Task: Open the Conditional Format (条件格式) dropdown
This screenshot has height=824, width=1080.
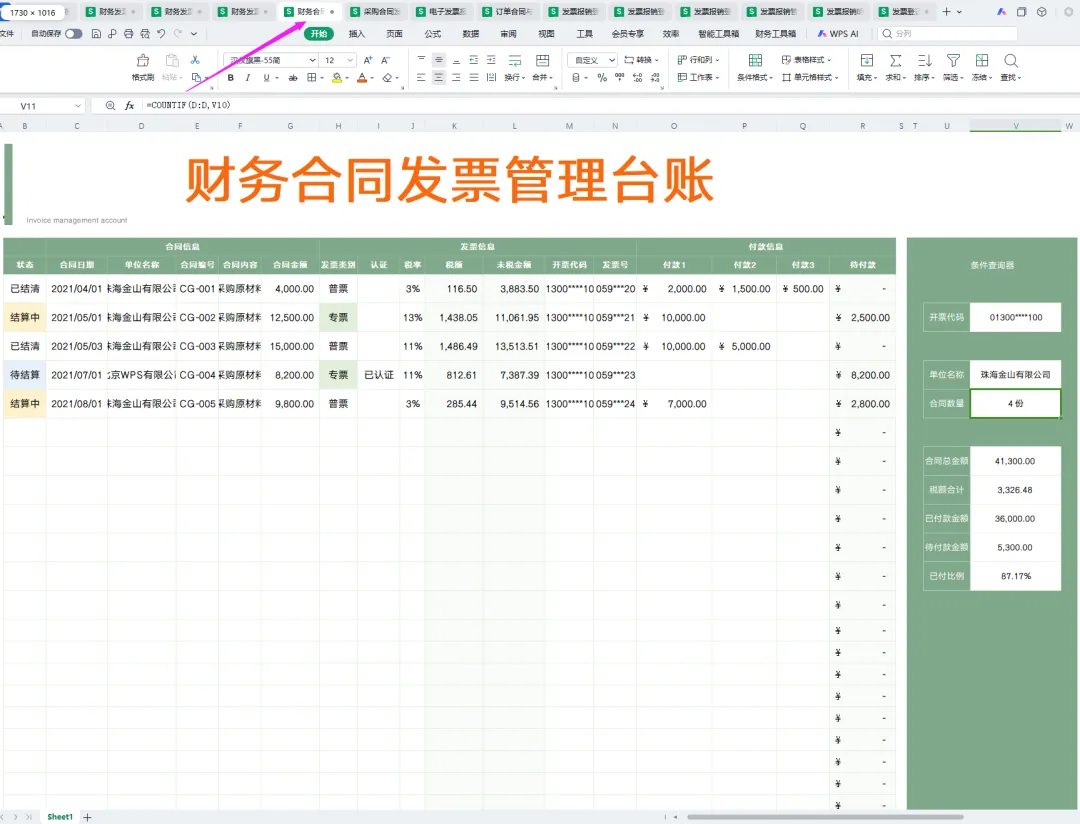Action: coord(755,68)
